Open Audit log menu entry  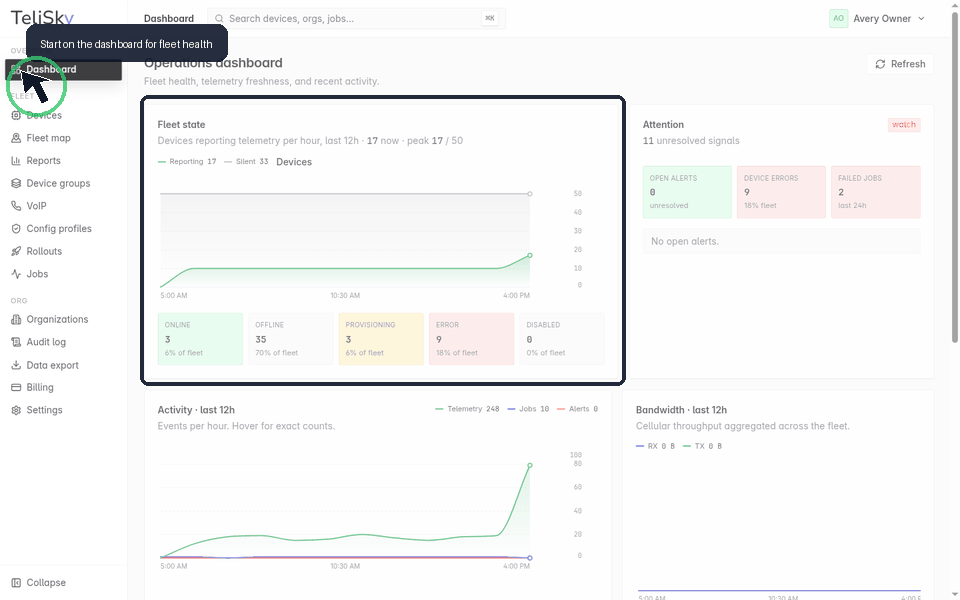64,342
